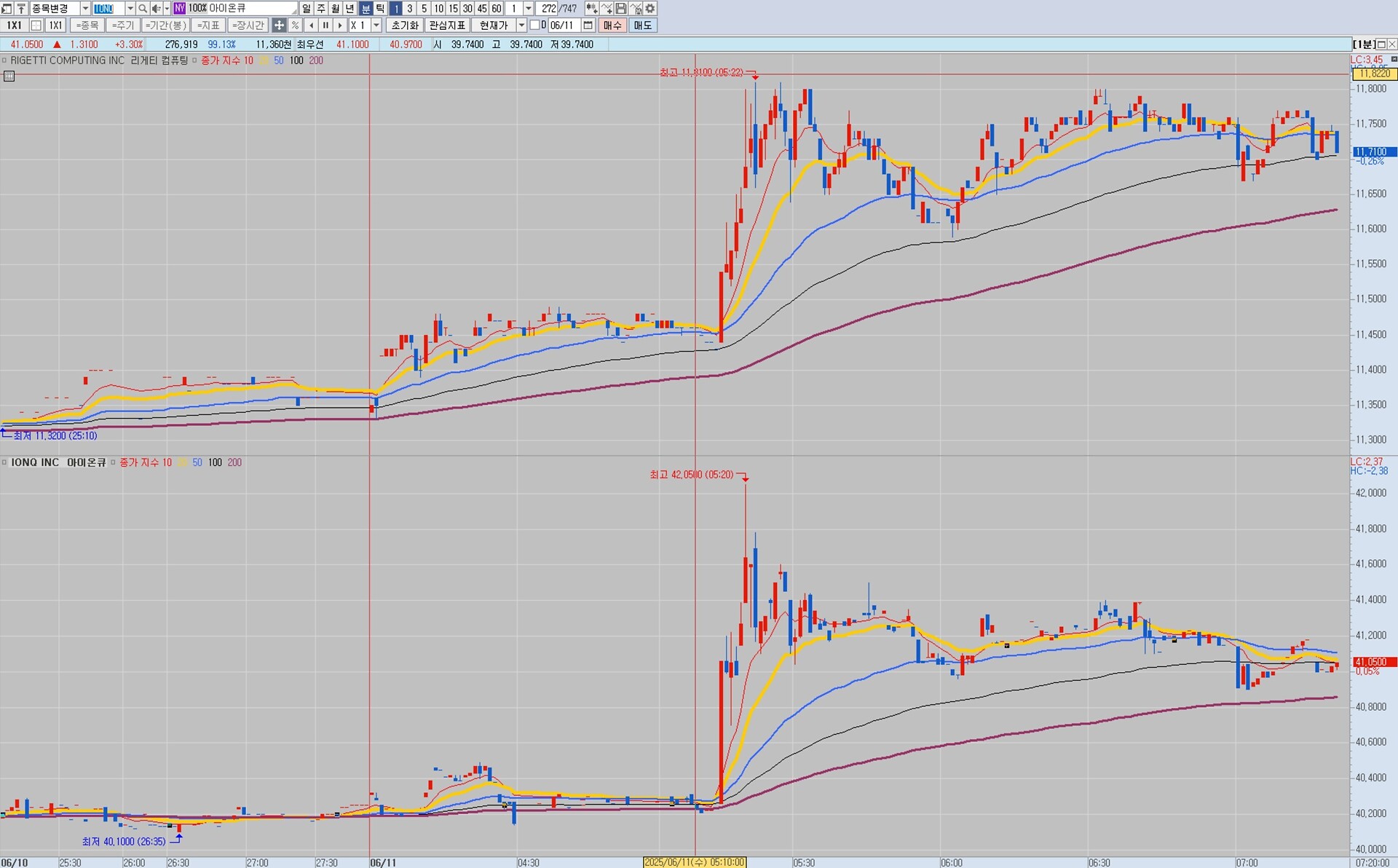Open the 현재가 dropdown arrow

tap(521, 25)
